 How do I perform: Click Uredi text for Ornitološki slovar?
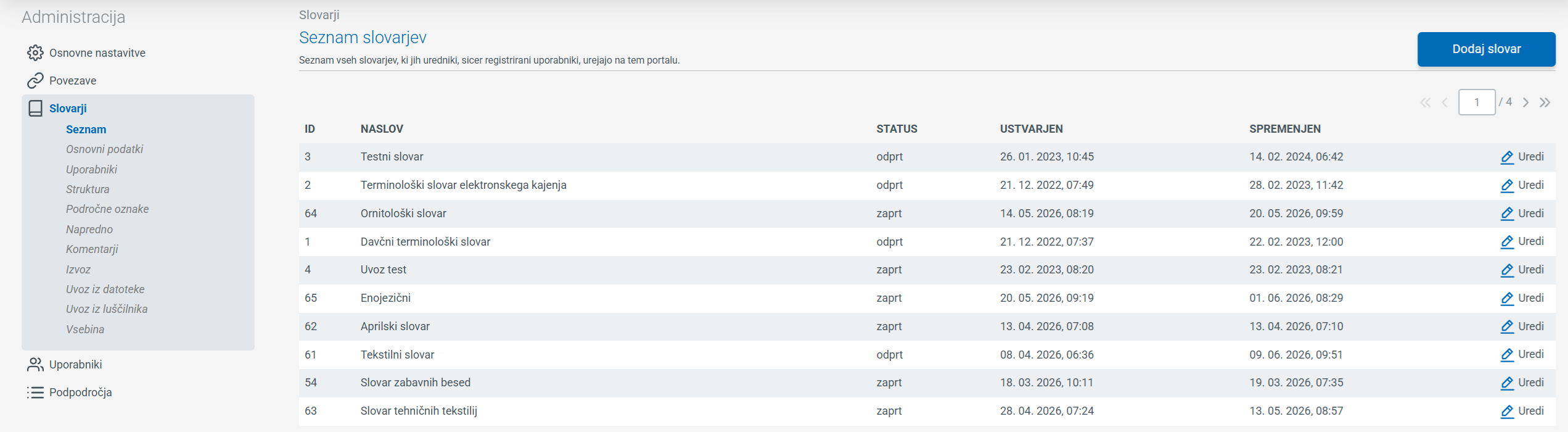[x=1531, y=214]
